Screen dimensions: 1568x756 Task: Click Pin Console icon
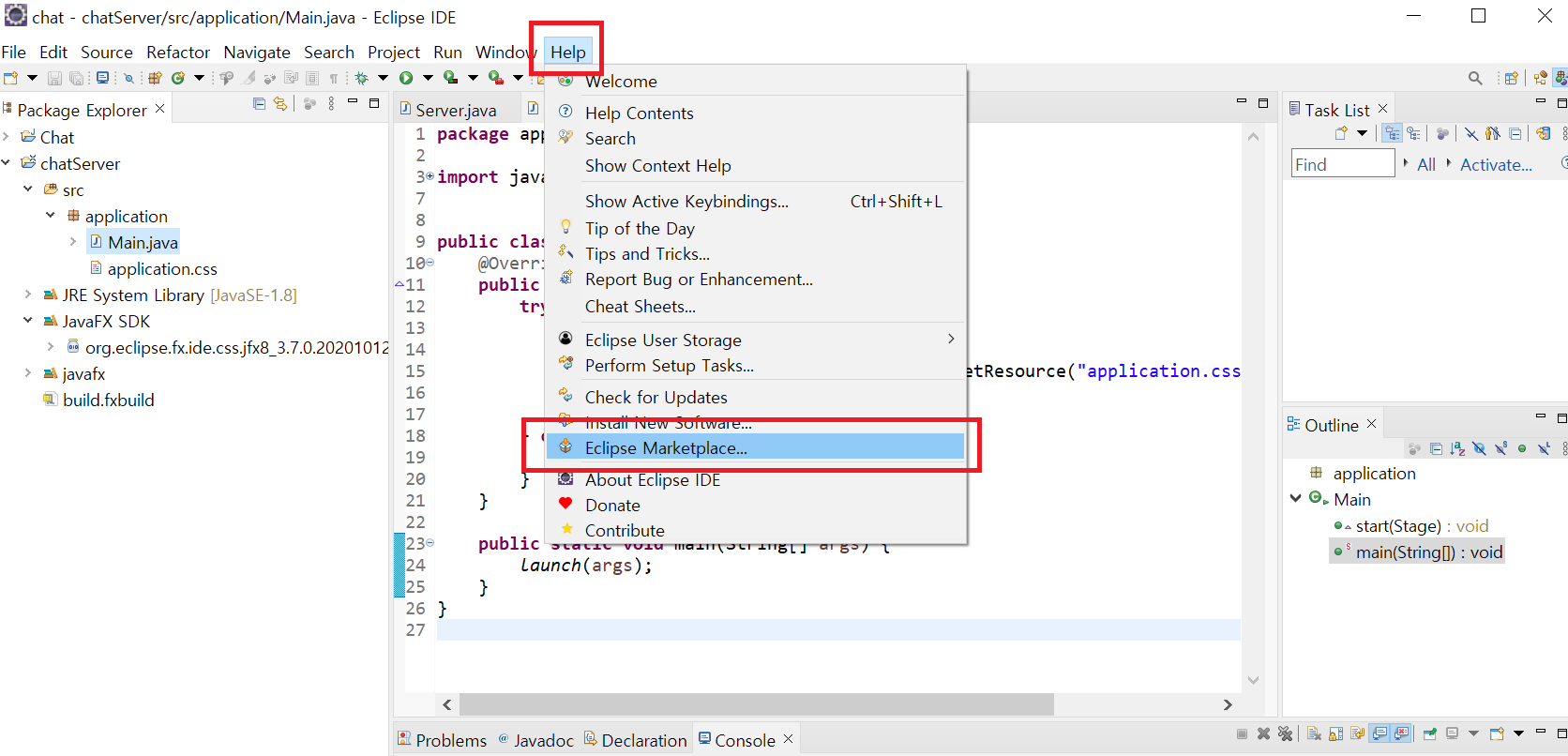(x=1430, y=733)
